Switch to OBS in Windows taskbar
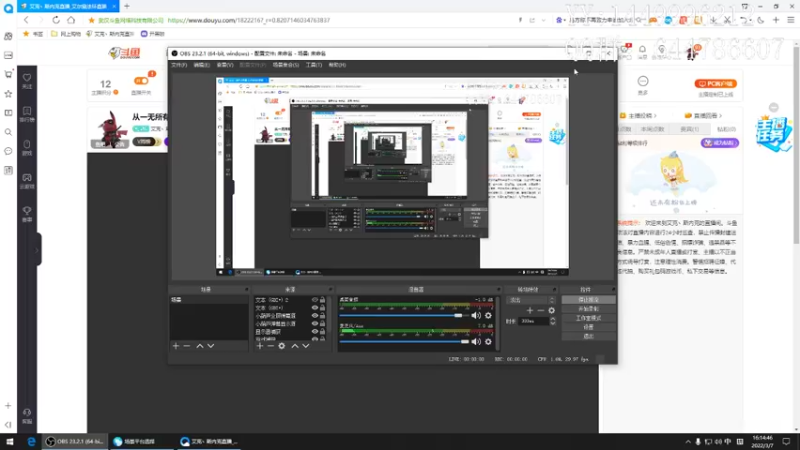The width and height of the screenshot is (800, 450). tap(74, 442)
